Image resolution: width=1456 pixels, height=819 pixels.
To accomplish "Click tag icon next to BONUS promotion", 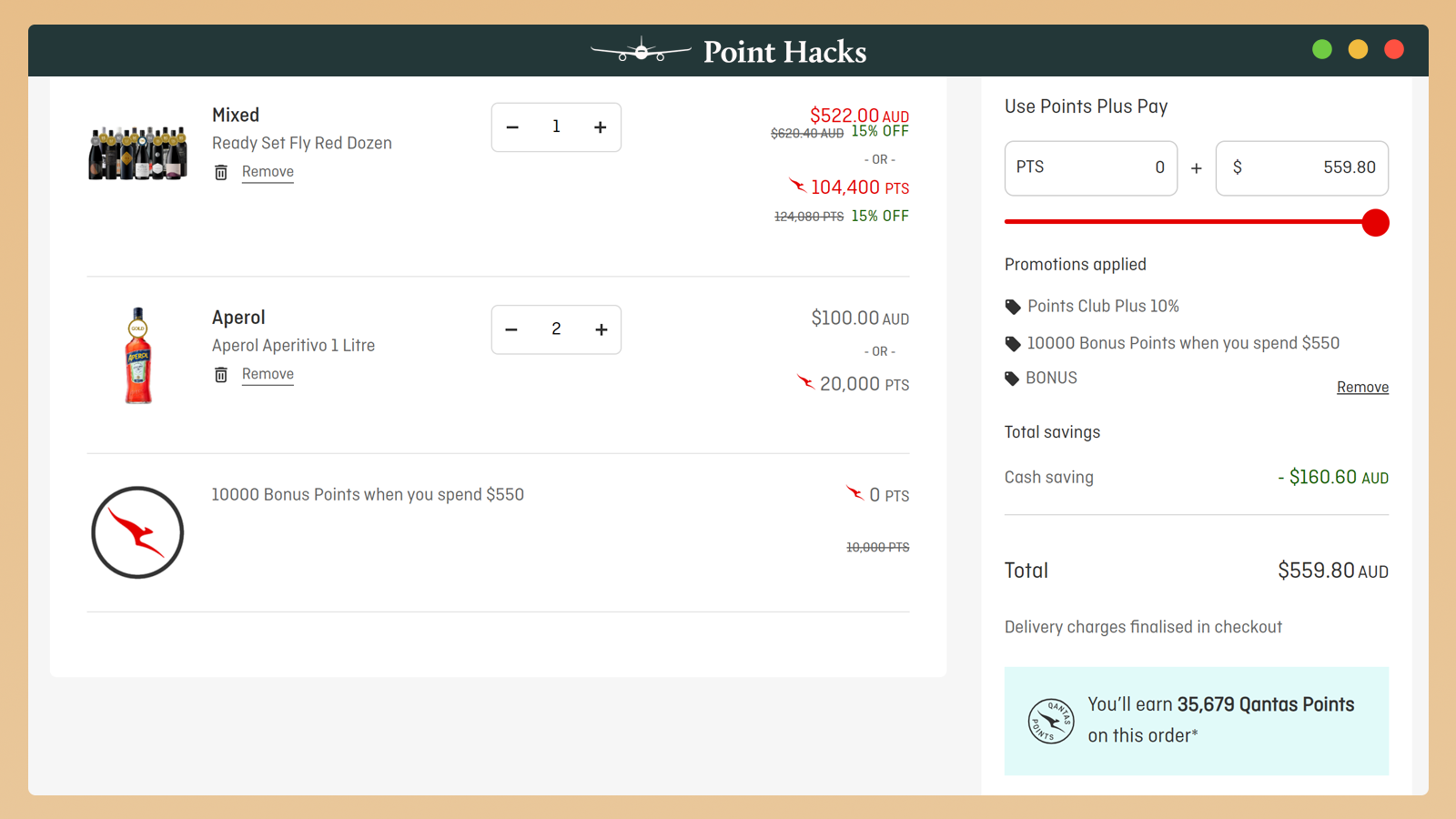I will click(x=1012, y=379).
